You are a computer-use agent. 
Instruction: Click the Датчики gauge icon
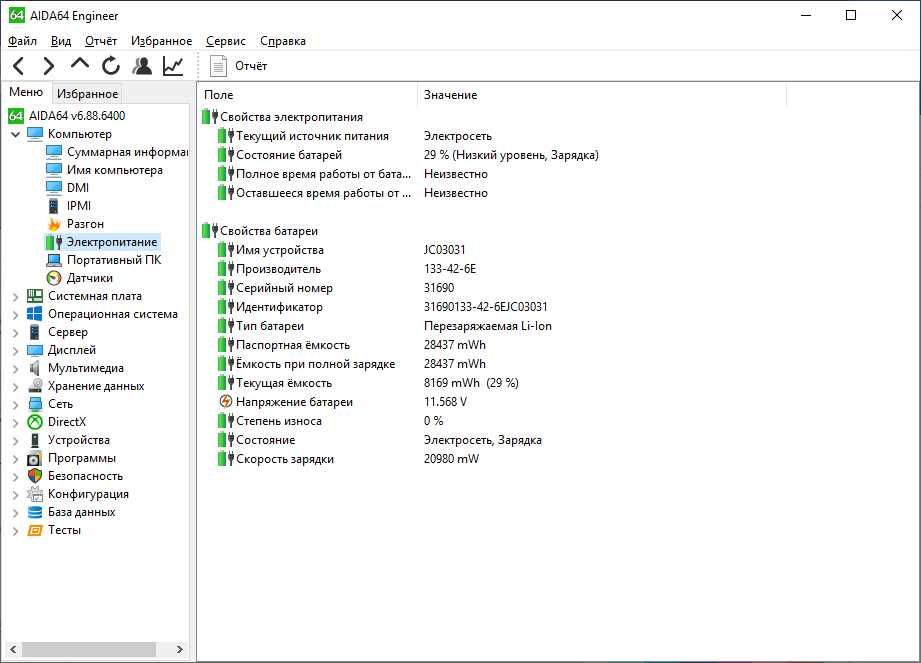pyautogui.click(x=54, y=278)
